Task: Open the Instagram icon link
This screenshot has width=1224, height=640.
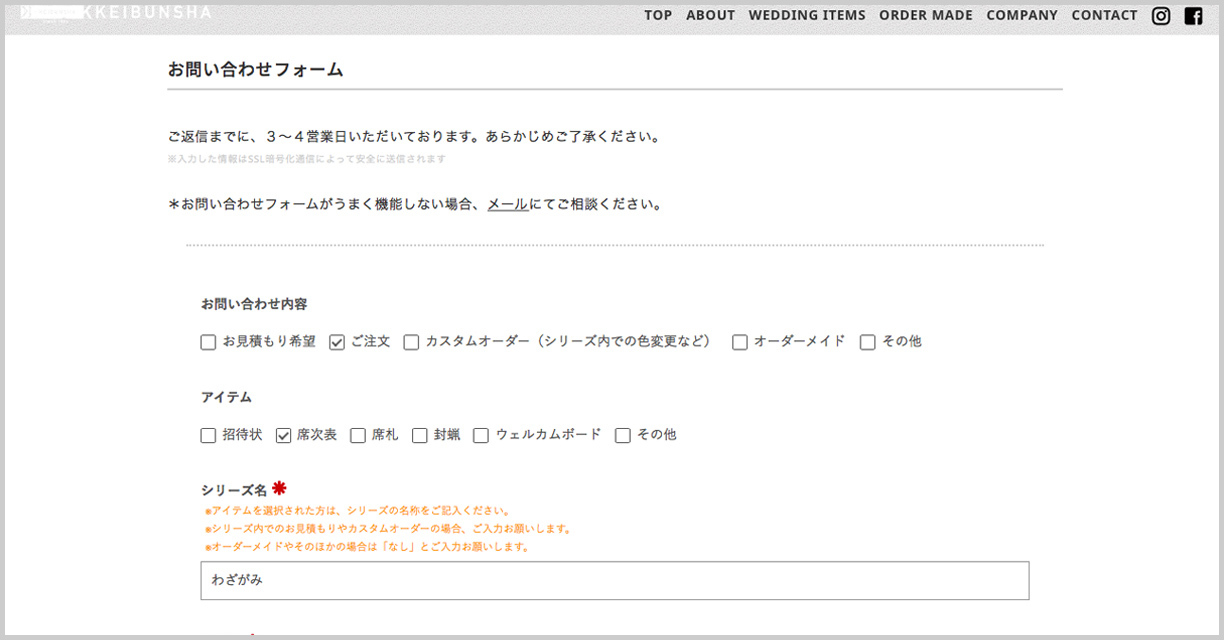Action: [1161, 16]
